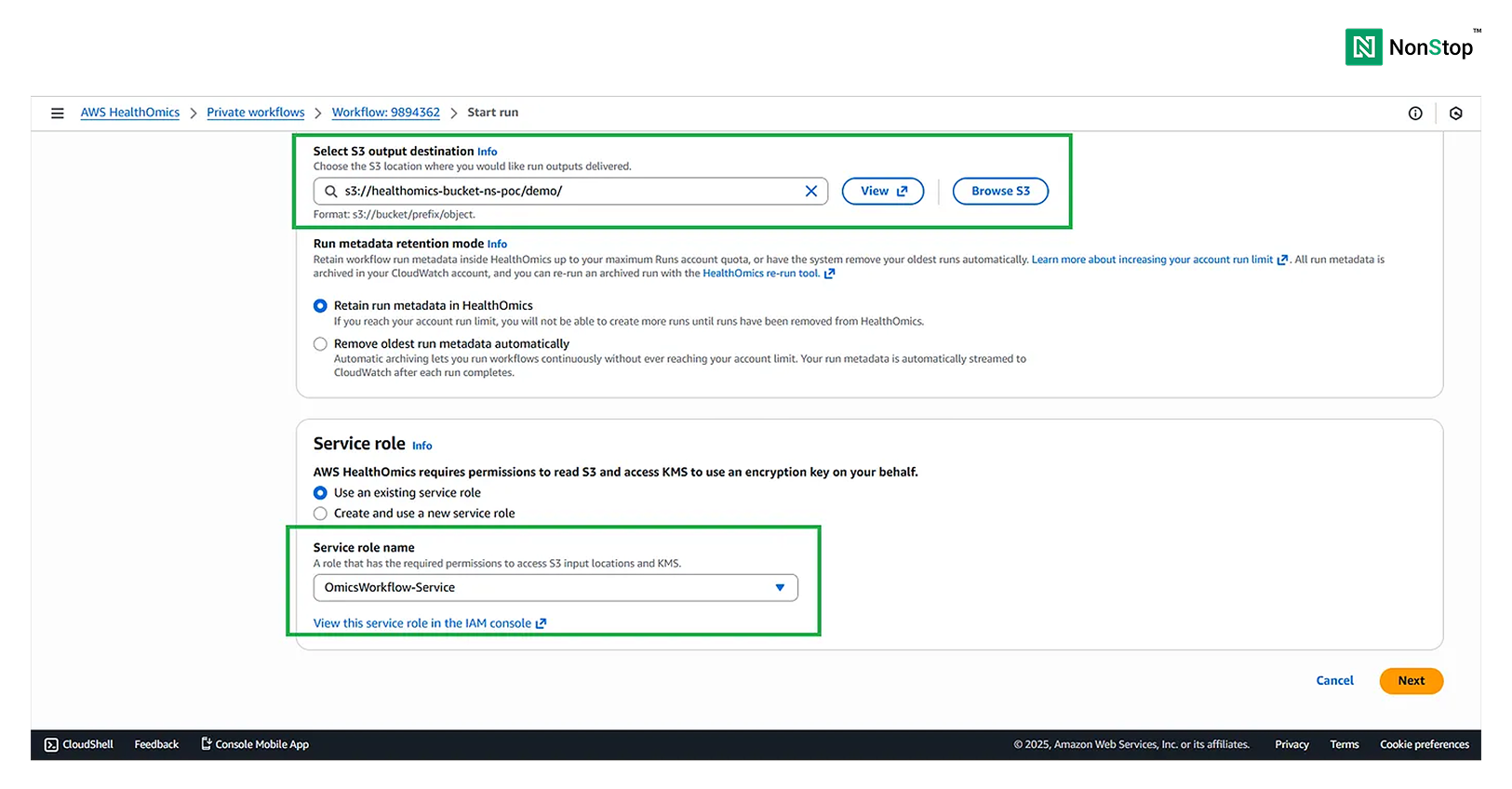Select Create and use a new service role

tap(320, 514)
